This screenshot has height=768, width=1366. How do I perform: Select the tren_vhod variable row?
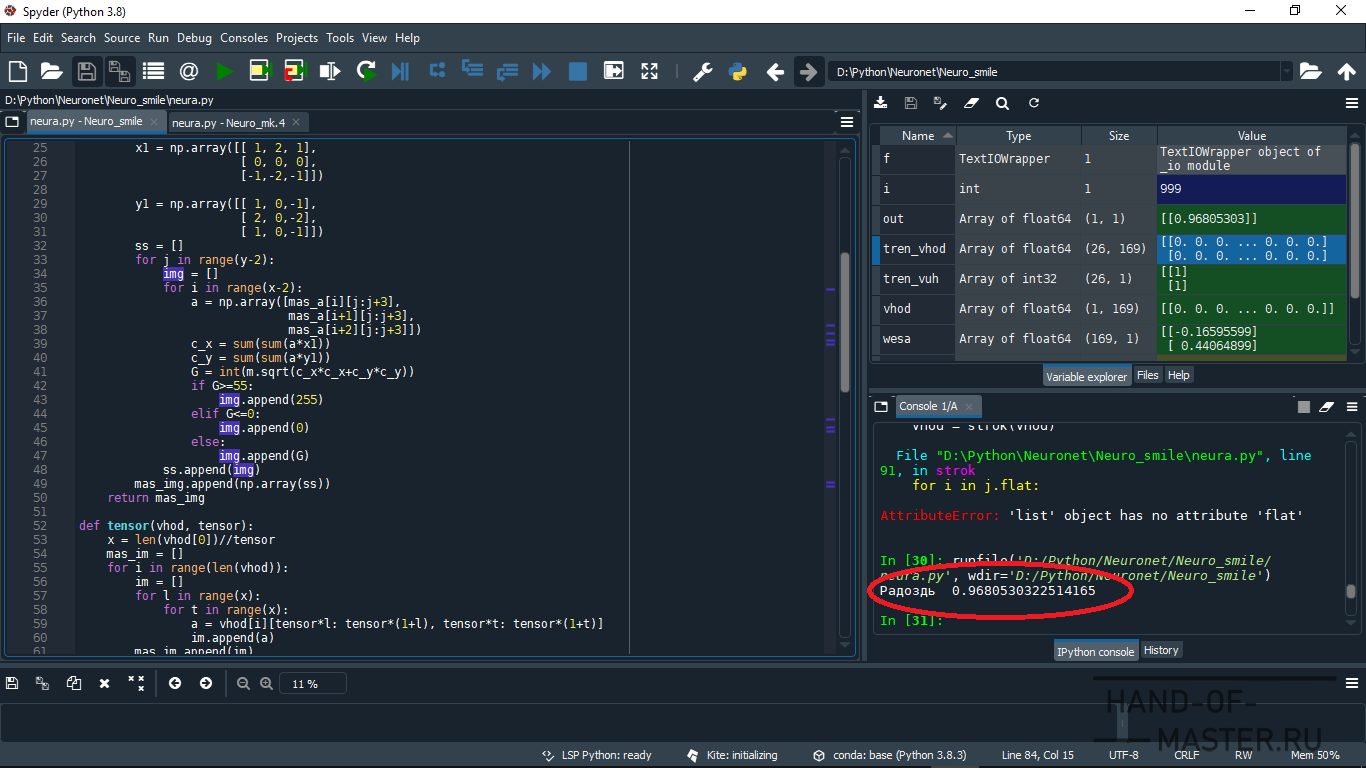tap(914, 249)
